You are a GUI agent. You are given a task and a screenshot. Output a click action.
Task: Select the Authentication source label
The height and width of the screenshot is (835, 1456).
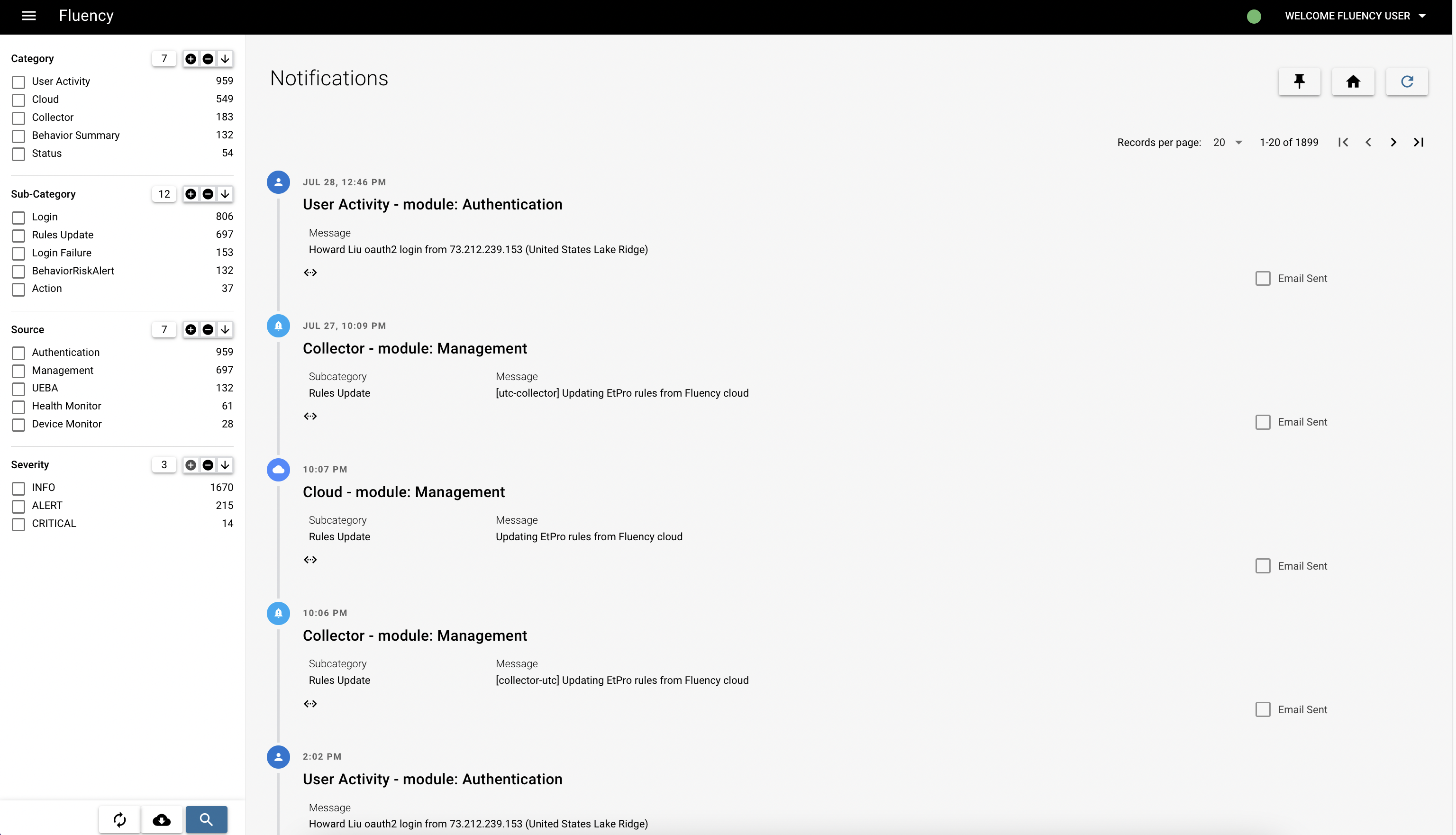(65, 352)
